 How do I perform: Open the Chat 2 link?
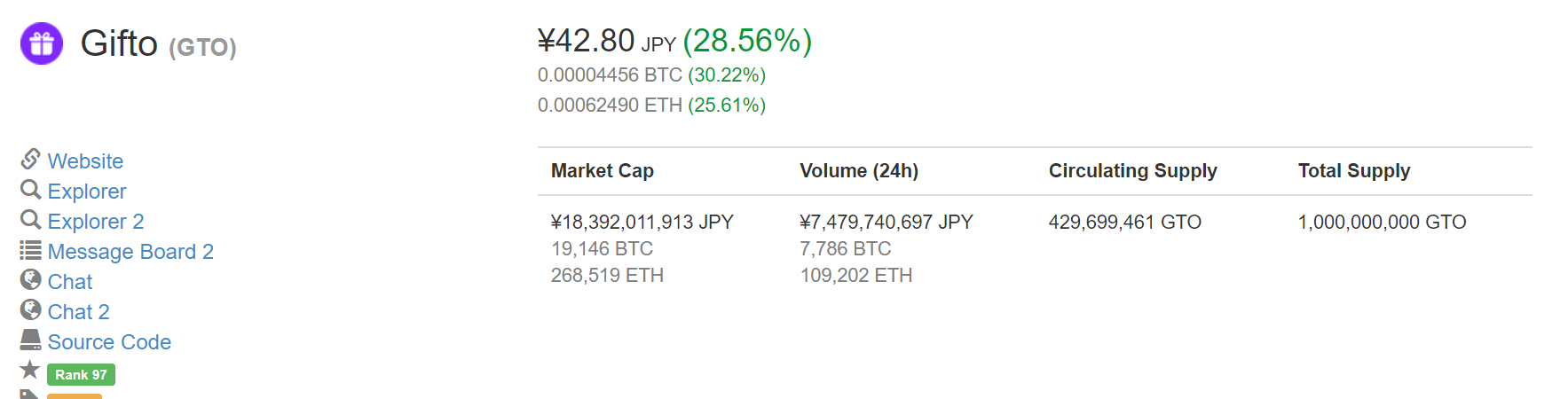79,312
